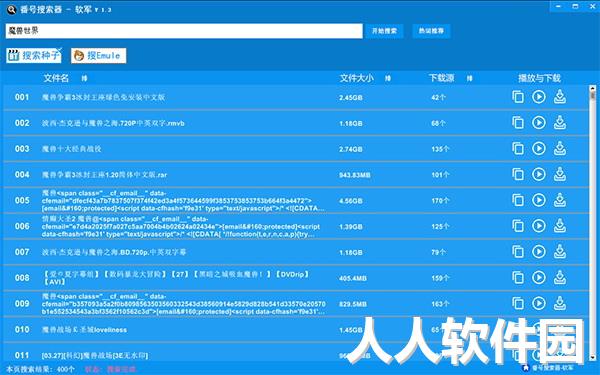Download the row 003 file

coord(560,148)
